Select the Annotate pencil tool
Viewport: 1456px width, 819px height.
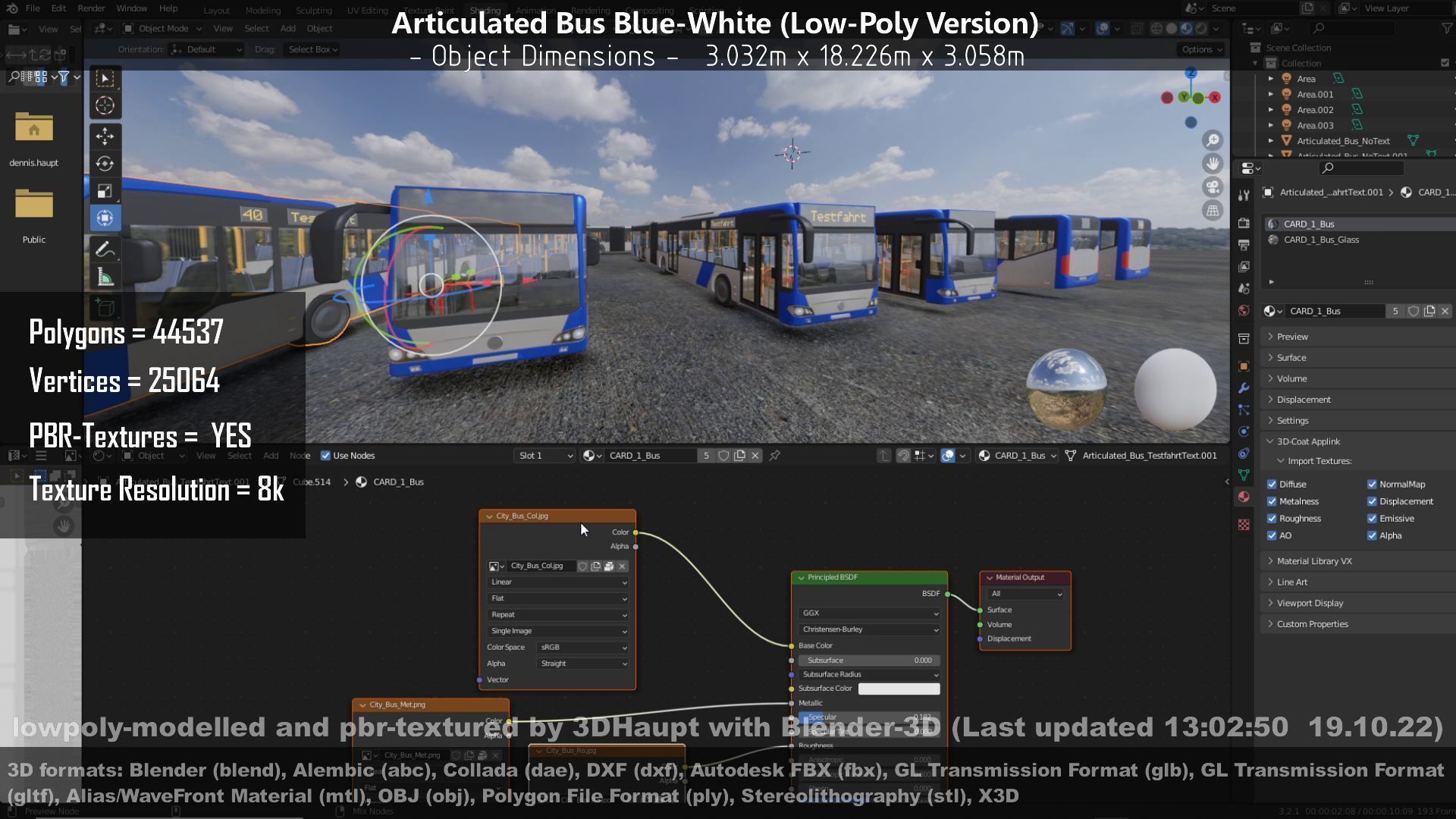(105, 249)
